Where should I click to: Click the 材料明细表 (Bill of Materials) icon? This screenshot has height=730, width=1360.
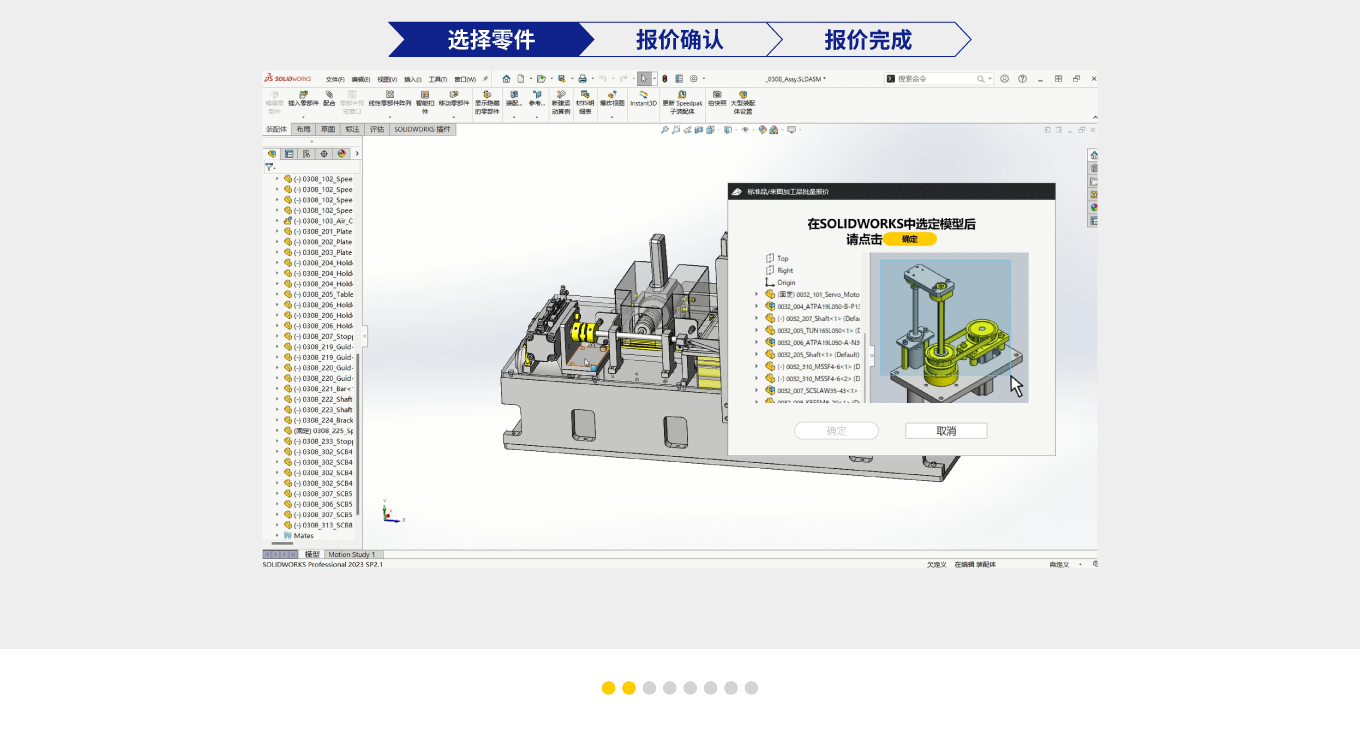click(x=584, y=100)
